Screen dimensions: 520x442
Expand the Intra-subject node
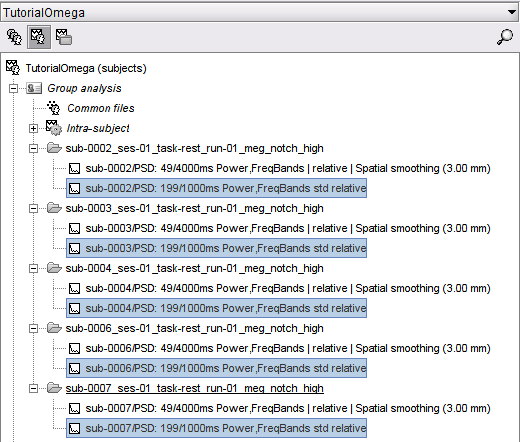33,128
